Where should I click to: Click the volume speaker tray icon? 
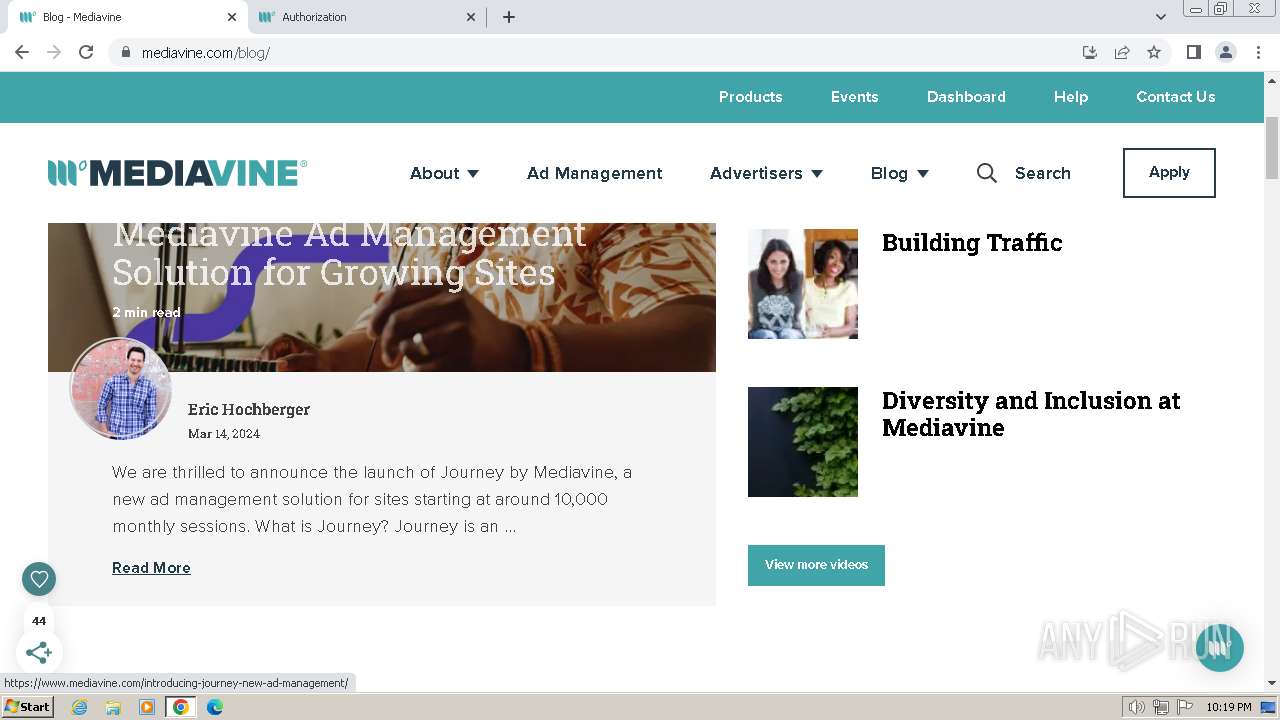[x=1137, y=707]
